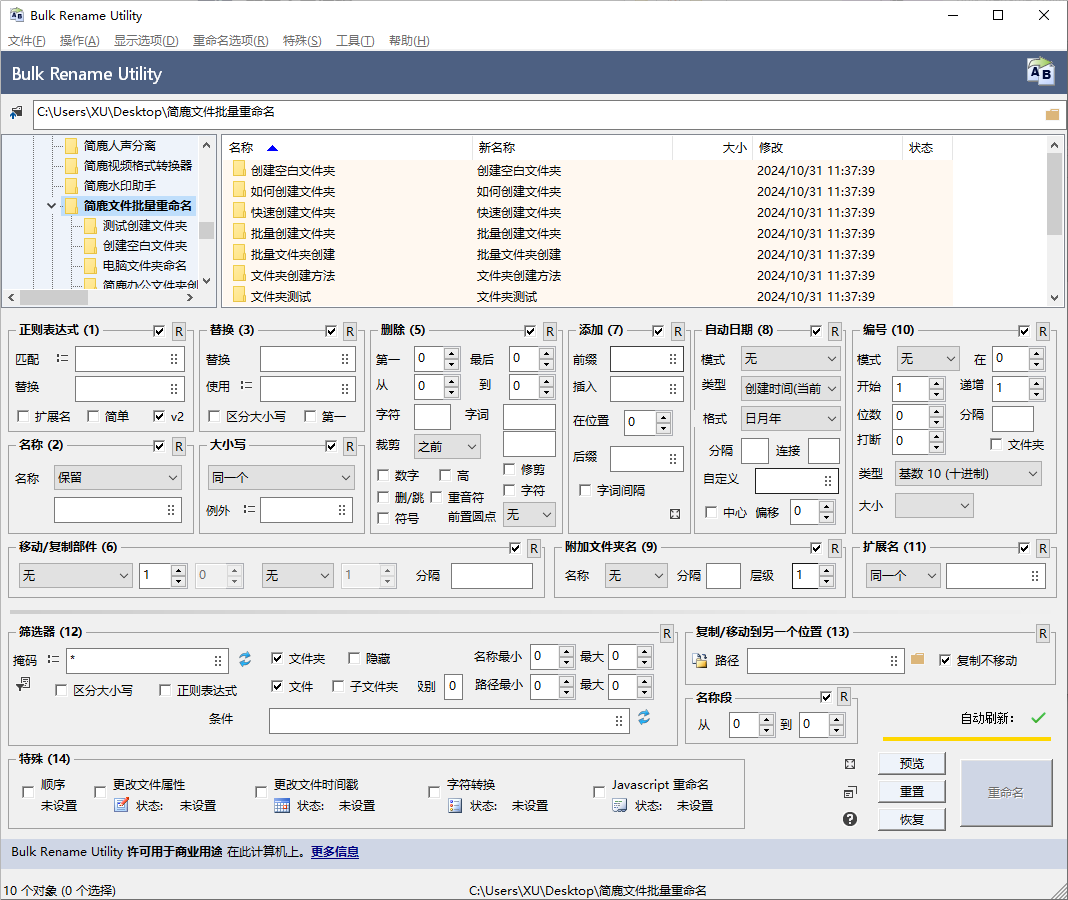Click the 预览 button

911,763
